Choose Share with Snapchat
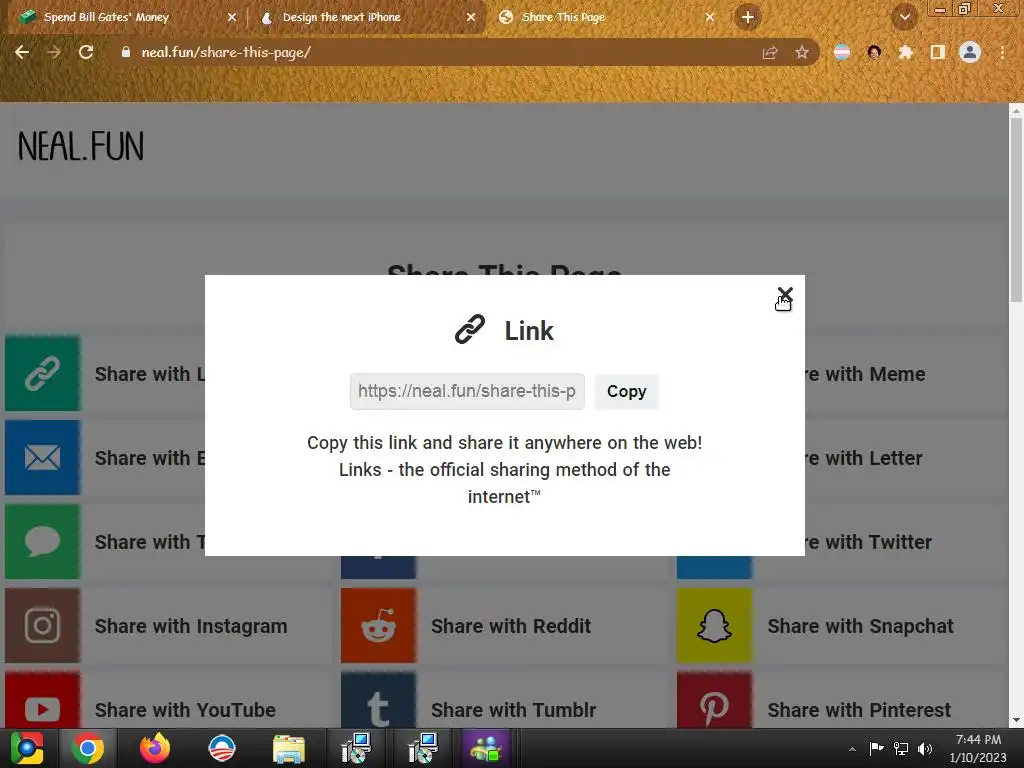The image size is (1024, 768). [860, 626]
